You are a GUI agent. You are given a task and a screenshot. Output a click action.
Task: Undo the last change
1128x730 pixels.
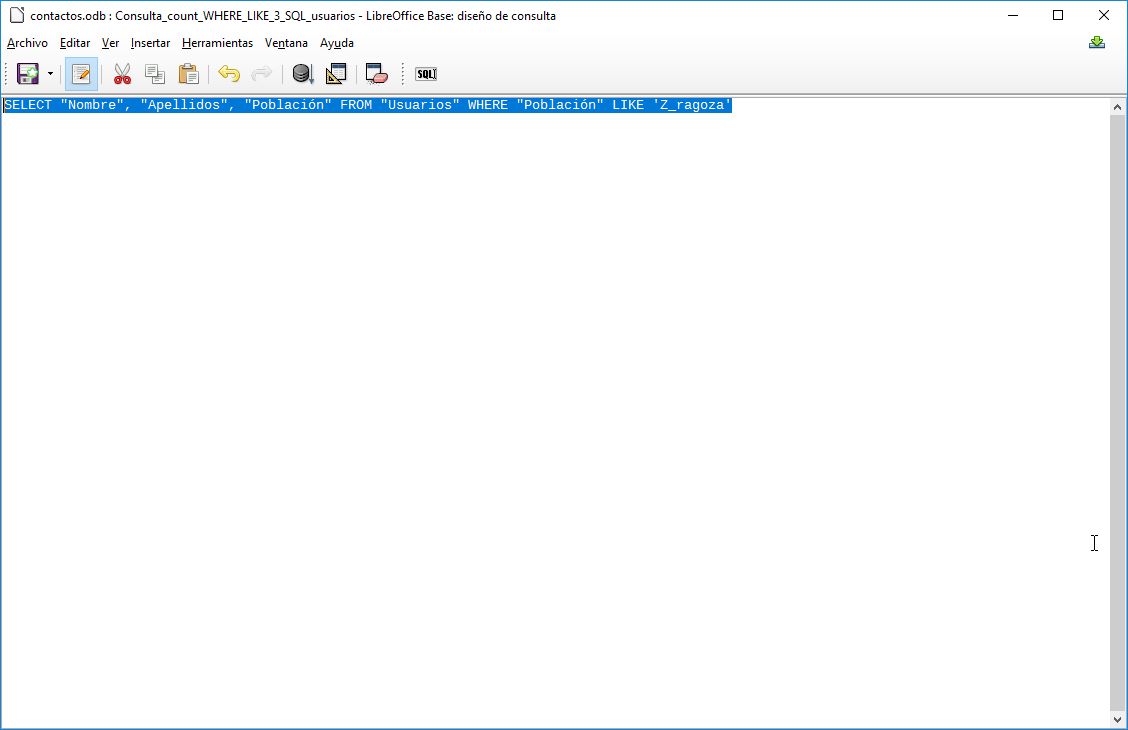pos(228,73)
